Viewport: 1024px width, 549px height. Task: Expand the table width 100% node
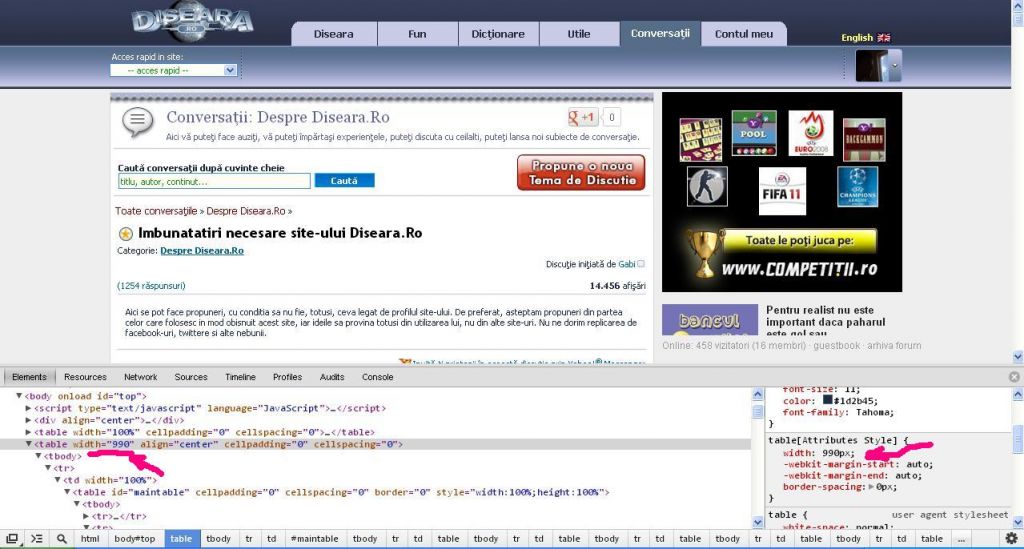coord(28,432)
